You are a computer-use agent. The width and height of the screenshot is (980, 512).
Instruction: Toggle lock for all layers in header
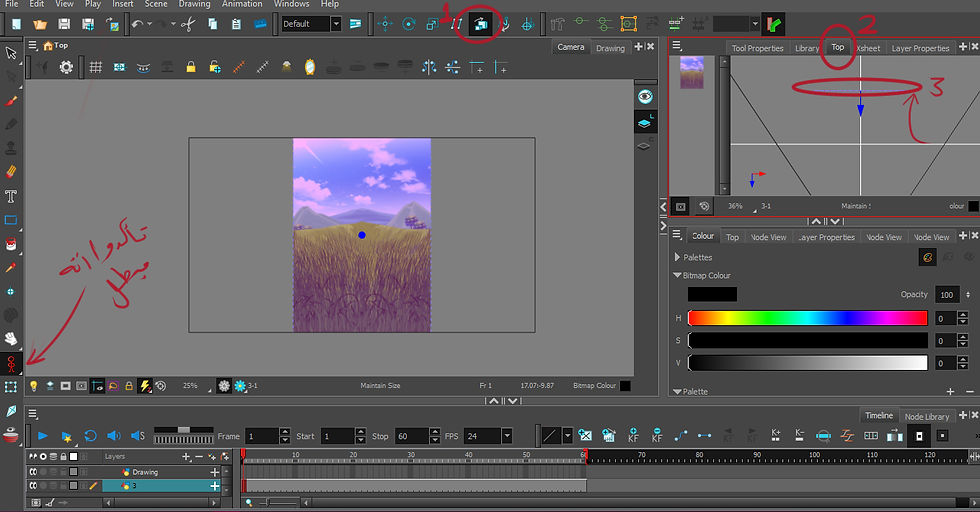63,456
